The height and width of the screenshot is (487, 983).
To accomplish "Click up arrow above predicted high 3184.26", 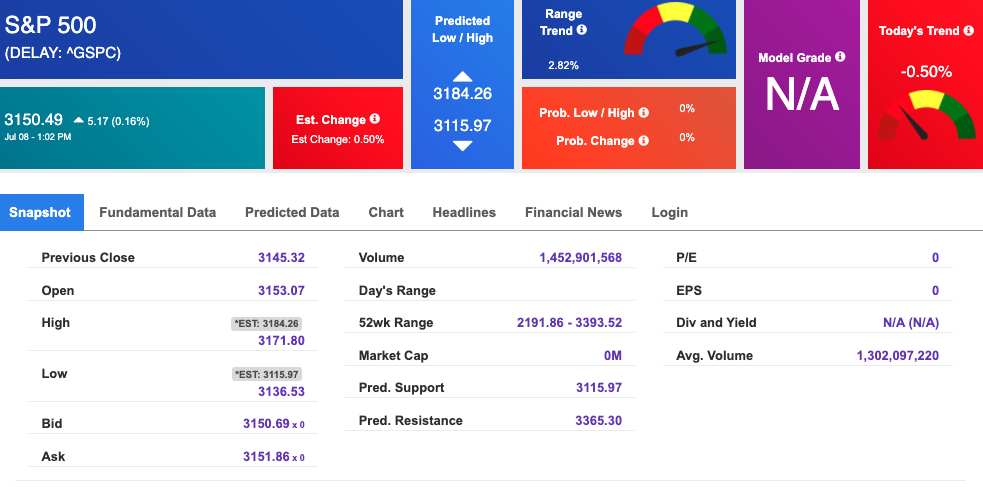I will (x=463, y=76).
